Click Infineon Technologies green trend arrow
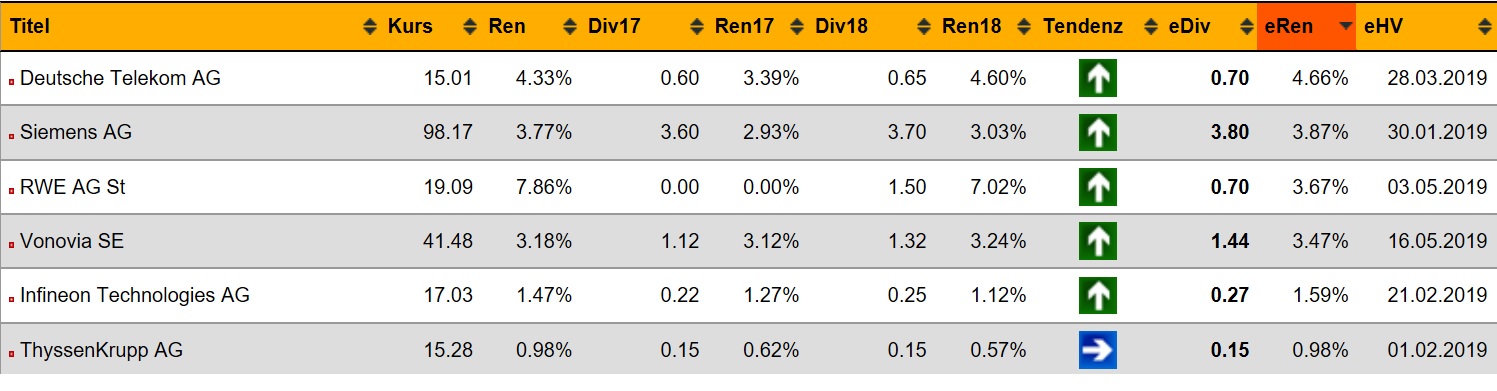Screen dimensions: 1497x391 [x=1097, y=296]
